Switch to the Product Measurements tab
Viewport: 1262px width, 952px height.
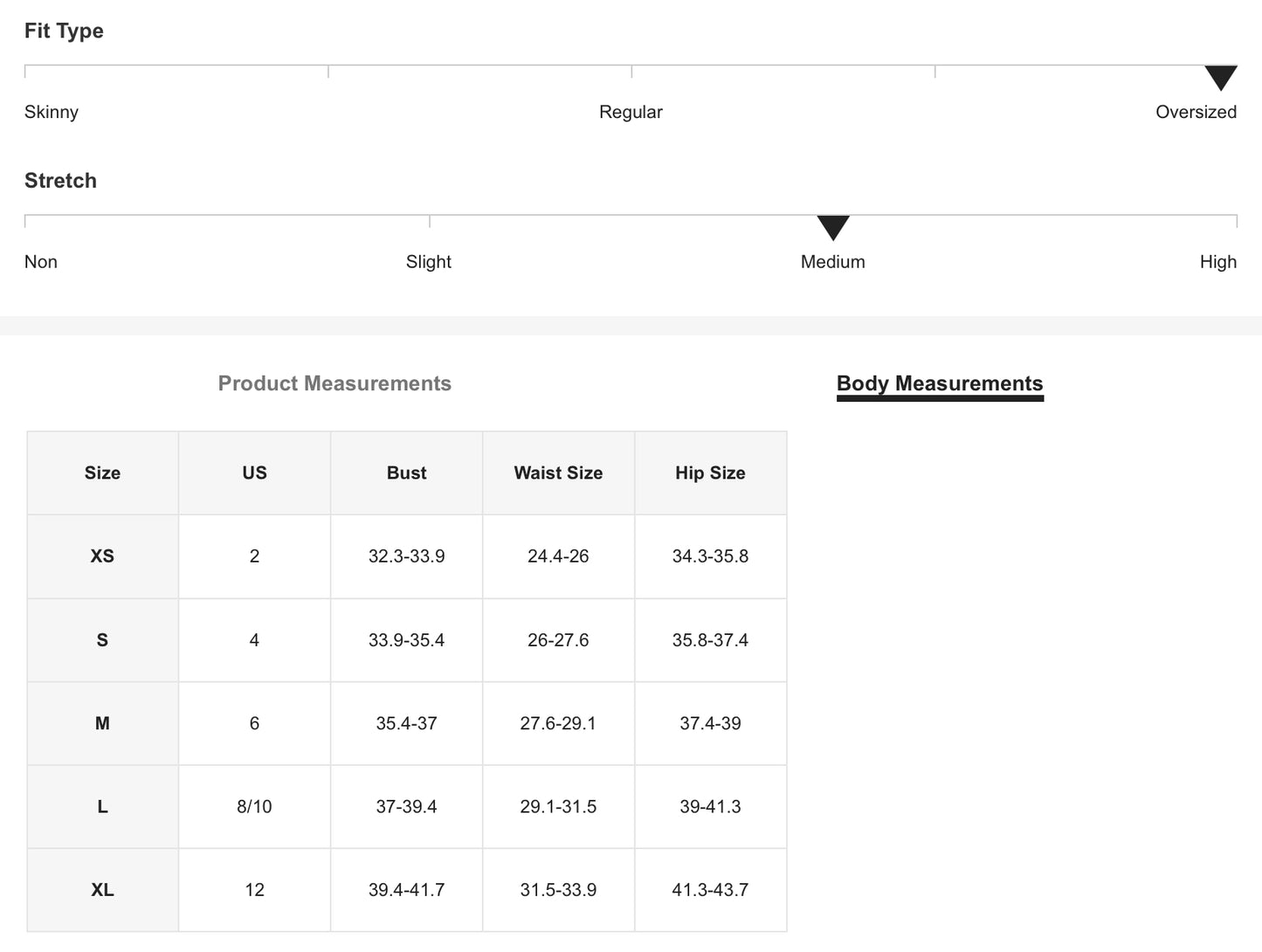[x=334, y=383]
